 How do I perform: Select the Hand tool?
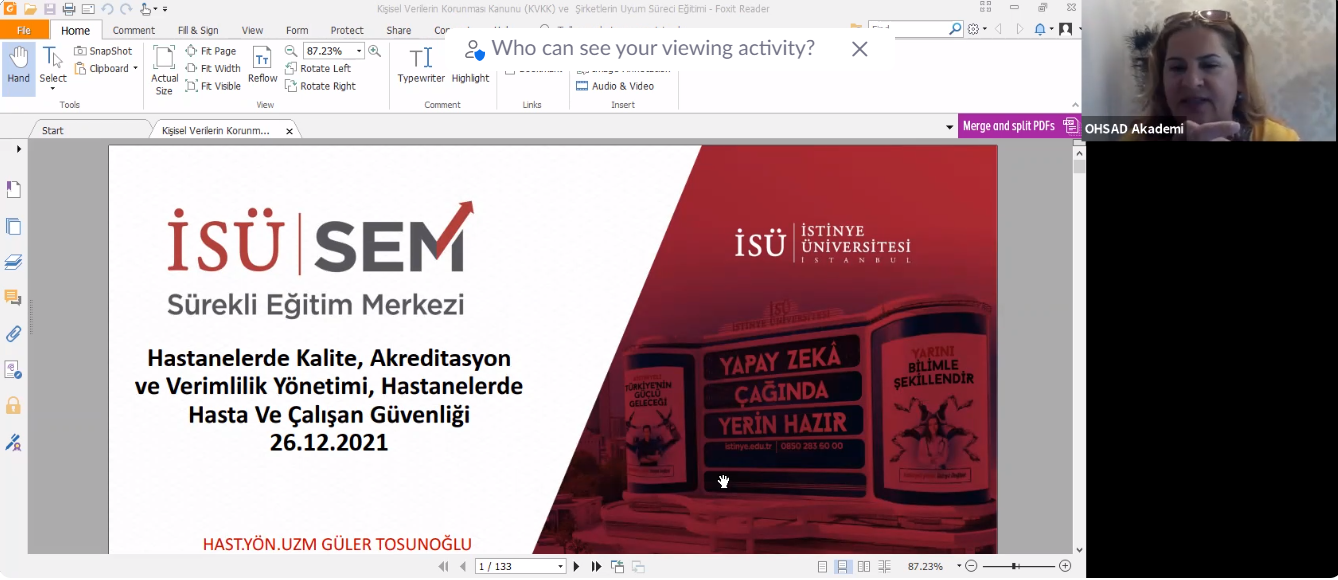coord(18,66)
